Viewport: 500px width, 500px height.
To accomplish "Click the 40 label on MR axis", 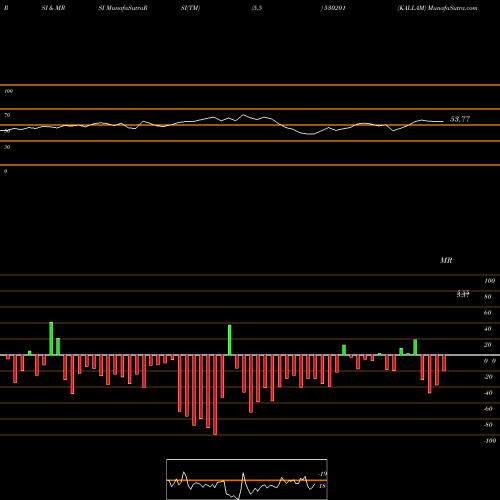I will coord(488,329).
